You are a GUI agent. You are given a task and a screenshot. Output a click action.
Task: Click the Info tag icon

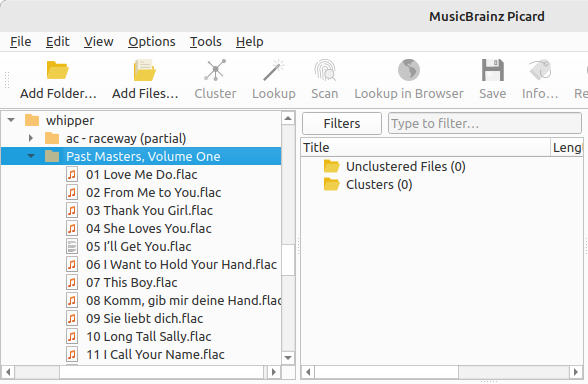[x=540, y=70]
